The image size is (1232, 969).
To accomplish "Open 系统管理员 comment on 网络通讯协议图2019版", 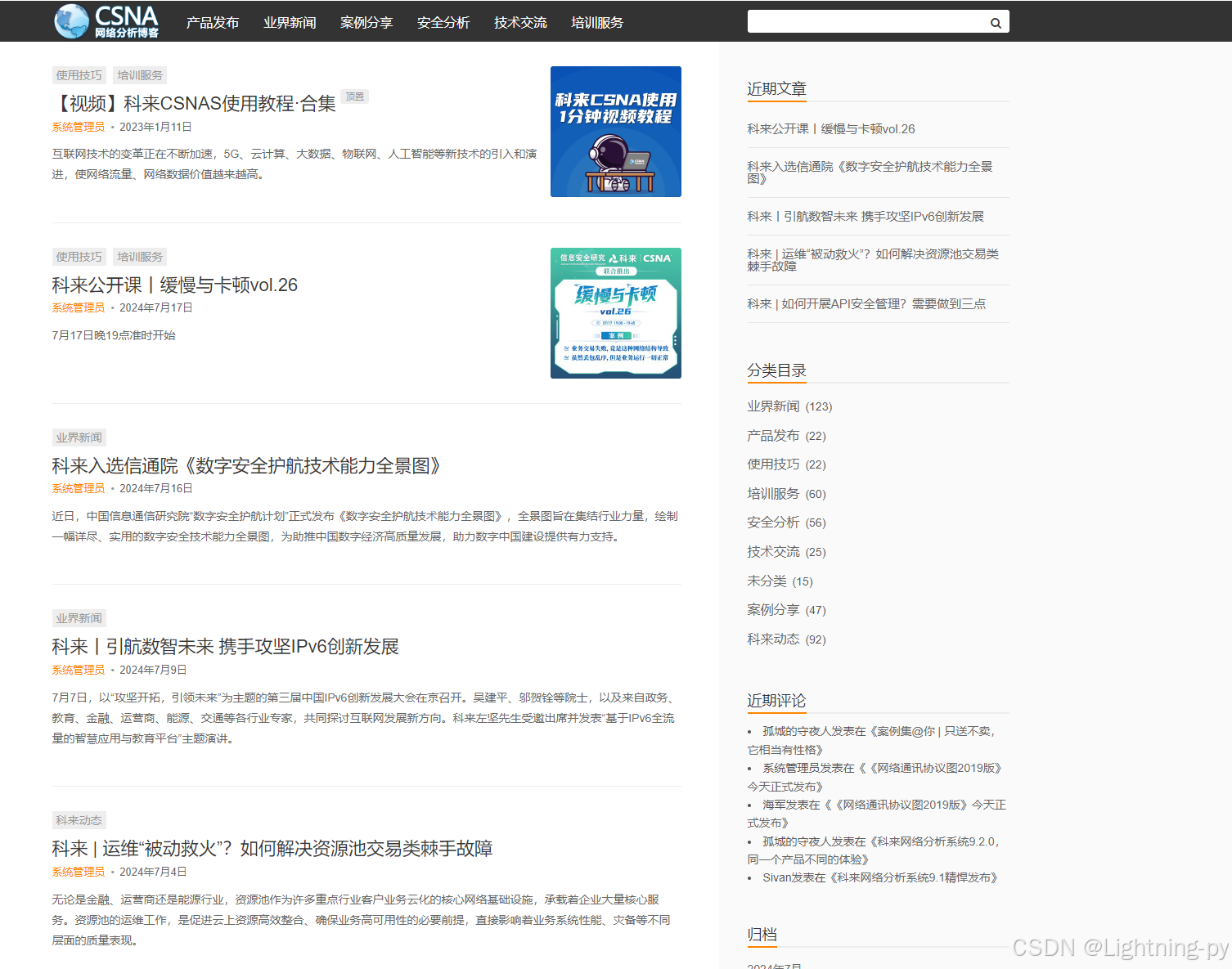I will pos(876,777).
